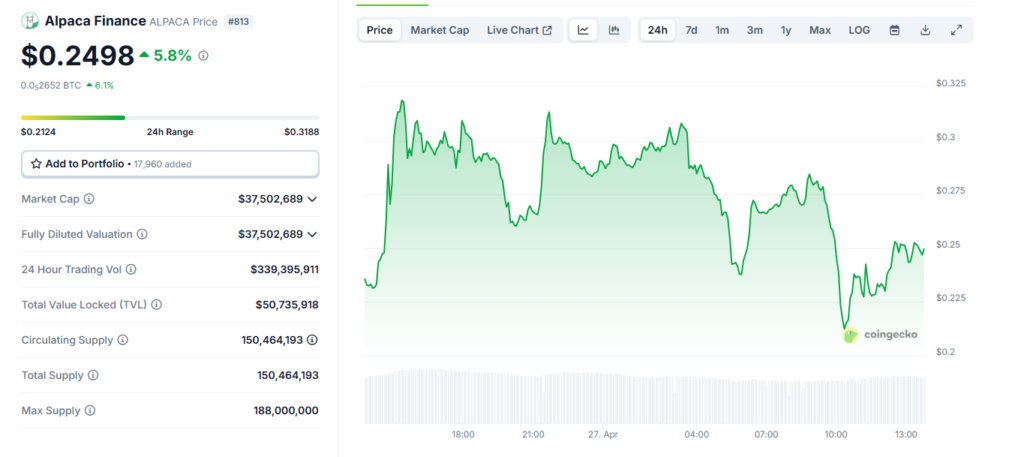Toggle LOG scale on chart
This screenshot has width=1024, height=457.
[859, 30]
